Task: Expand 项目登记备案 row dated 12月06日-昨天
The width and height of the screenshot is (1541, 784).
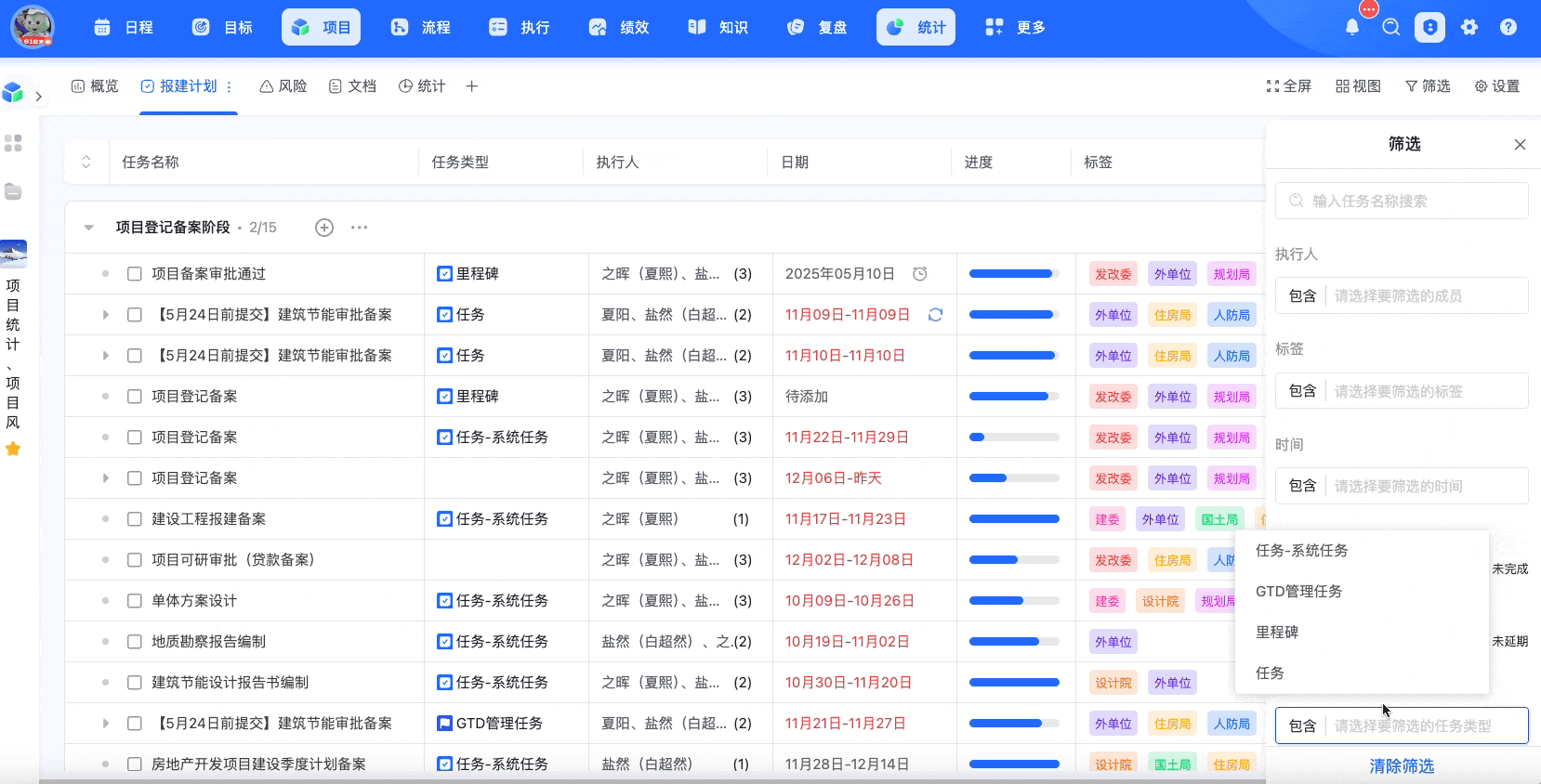Action: point(106,478)
